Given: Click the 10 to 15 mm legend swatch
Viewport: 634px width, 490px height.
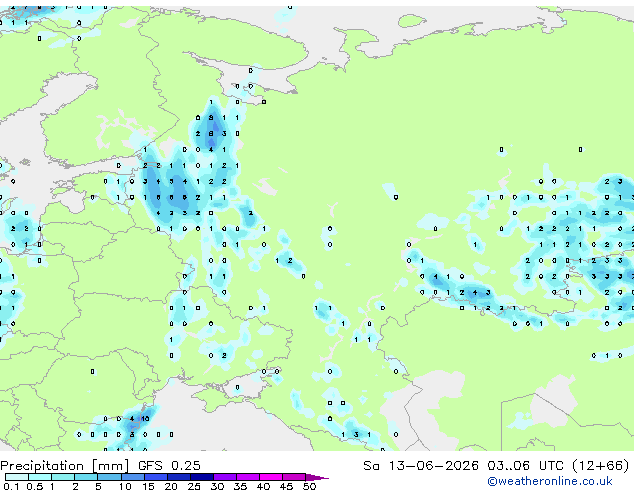Looking at the screenshot, I should pyautogui.click(x=133, y=477).
